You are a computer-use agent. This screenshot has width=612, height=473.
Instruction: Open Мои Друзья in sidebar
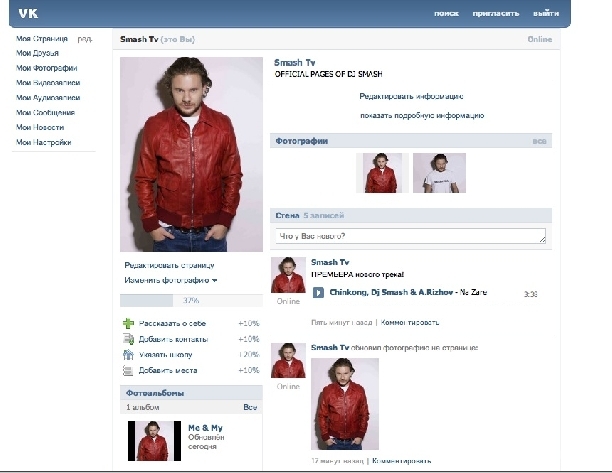coord(37,53)
